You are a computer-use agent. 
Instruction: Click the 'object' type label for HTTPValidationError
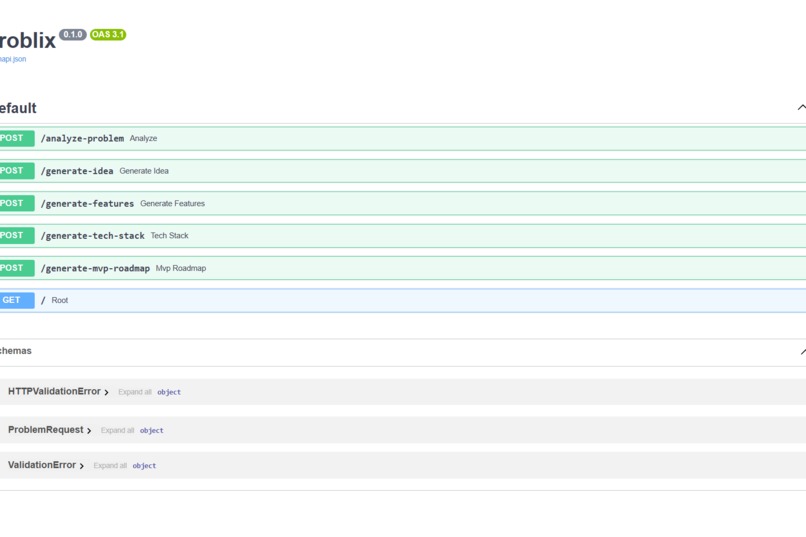tap(169, 392)
